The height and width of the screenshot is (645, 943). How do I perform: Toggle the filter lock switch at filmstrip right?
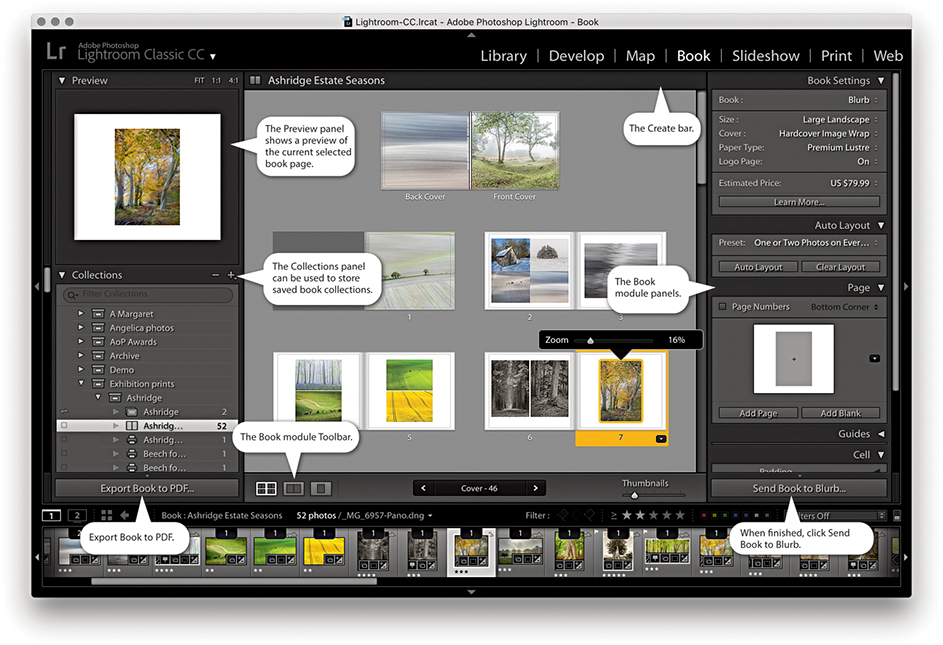pos(897,516)
